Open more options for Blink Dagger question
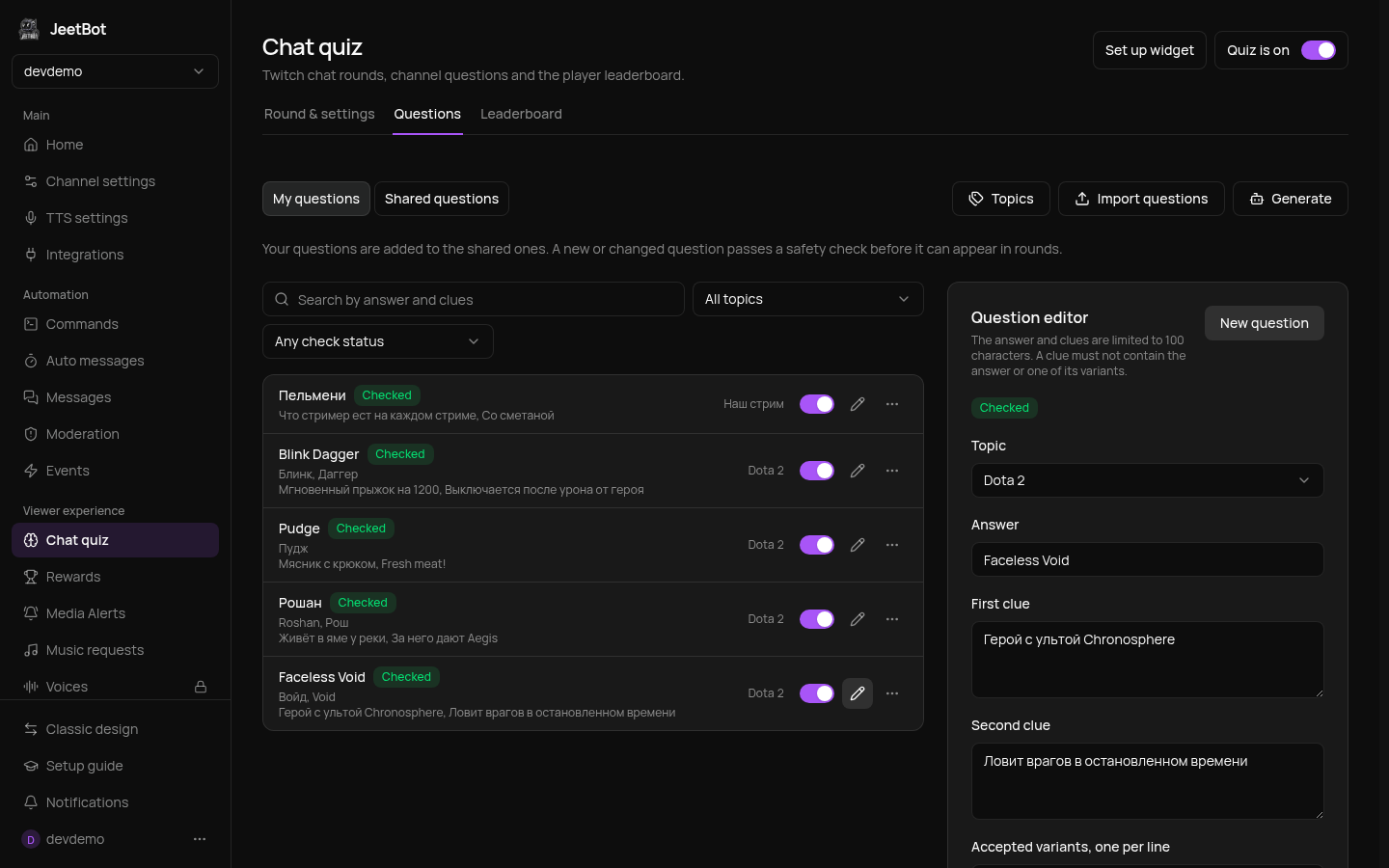 [892, 471]
